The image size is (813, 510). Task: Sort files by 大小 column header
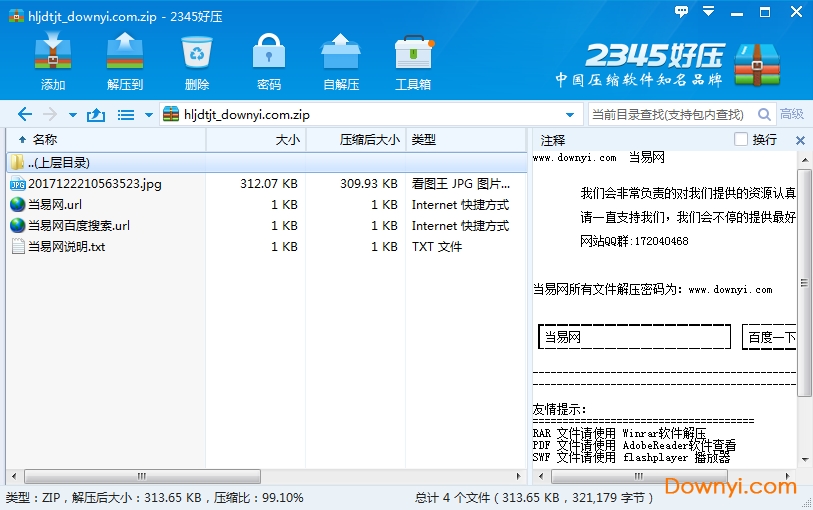287,140
